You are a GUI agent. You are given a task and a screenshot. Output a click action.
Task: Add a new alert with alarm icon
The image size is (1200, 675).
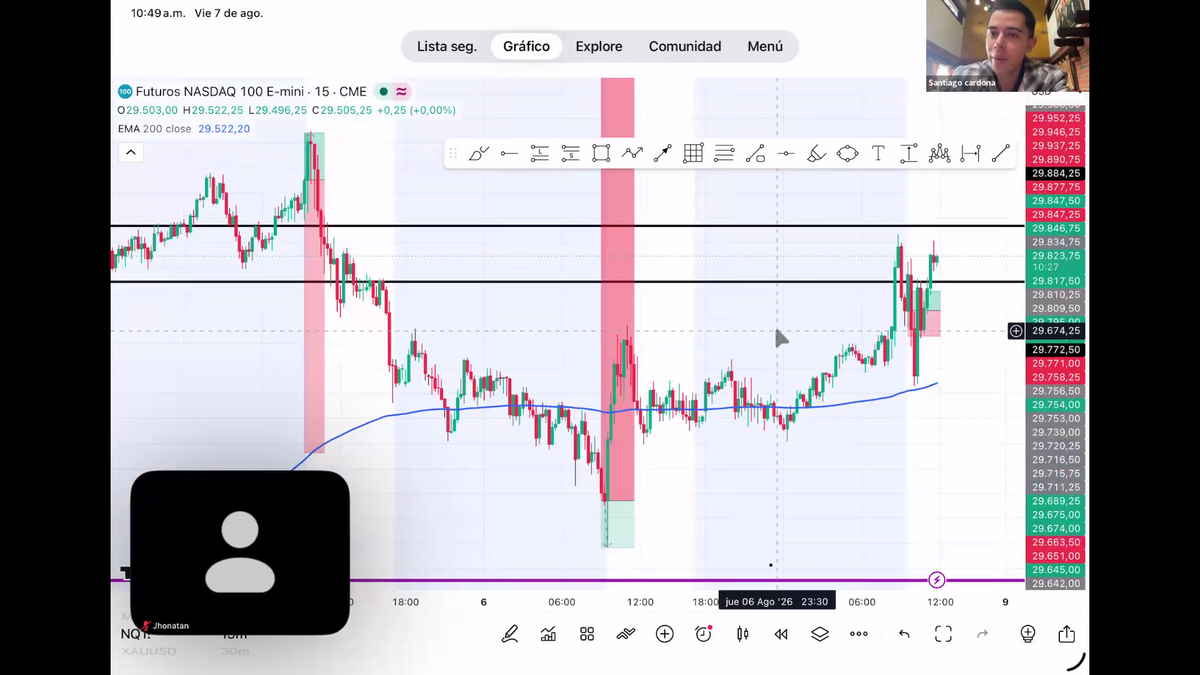tap(704, 634)
